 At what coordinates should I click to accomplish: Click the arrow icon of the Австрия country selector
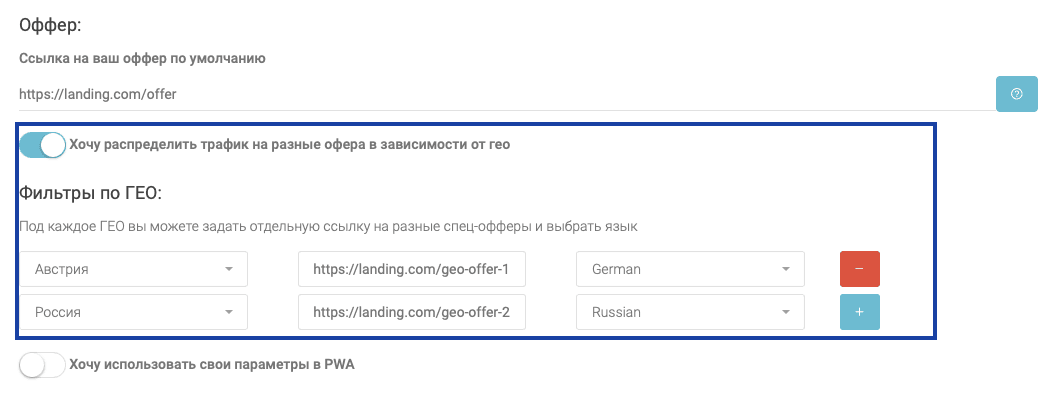pos(228,269)
